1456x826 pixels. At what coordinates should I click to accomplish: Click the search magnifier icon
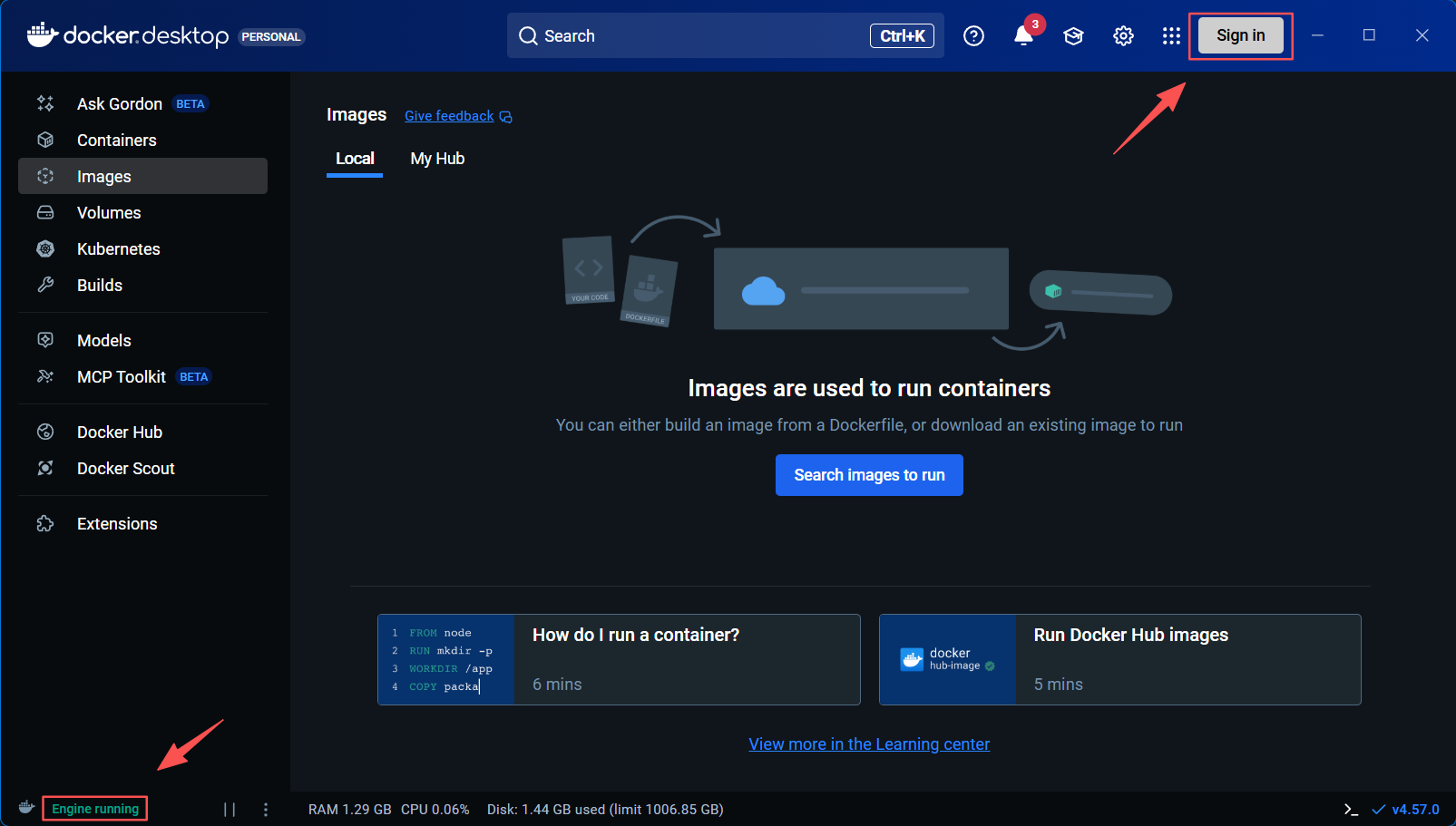[x=528, y=36]
